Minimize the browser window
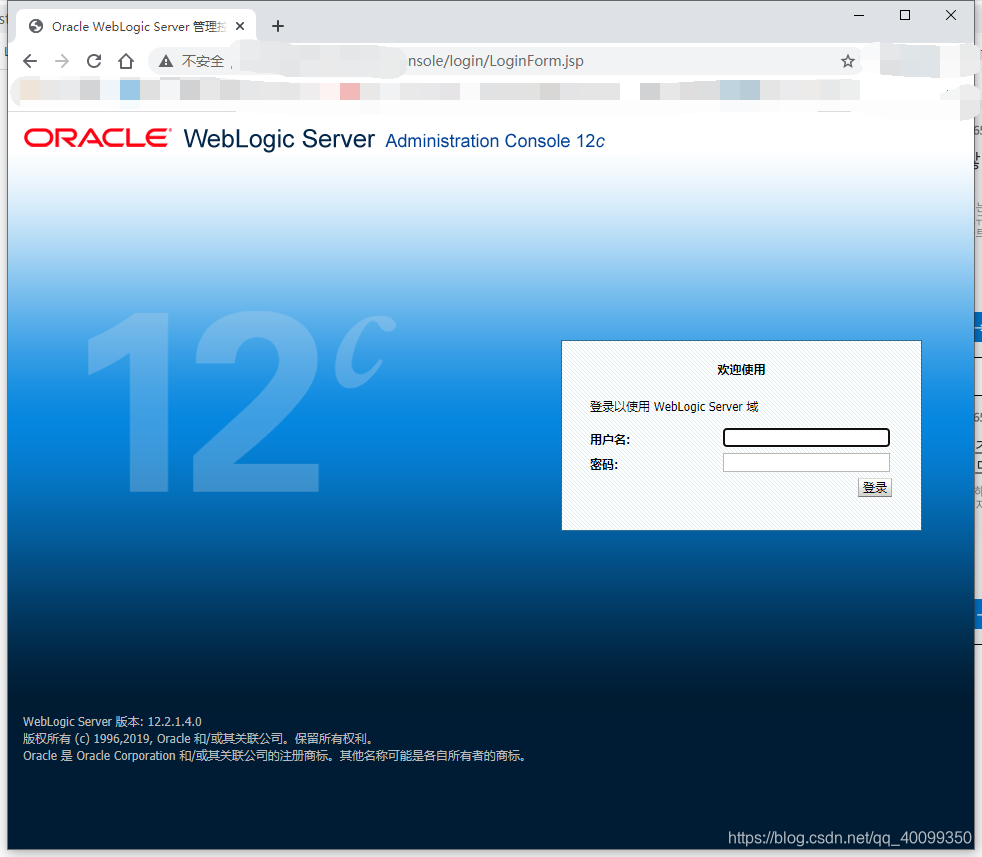Image resolution: width=982 pixels, height=857 pixels. (x=858, y=15)
